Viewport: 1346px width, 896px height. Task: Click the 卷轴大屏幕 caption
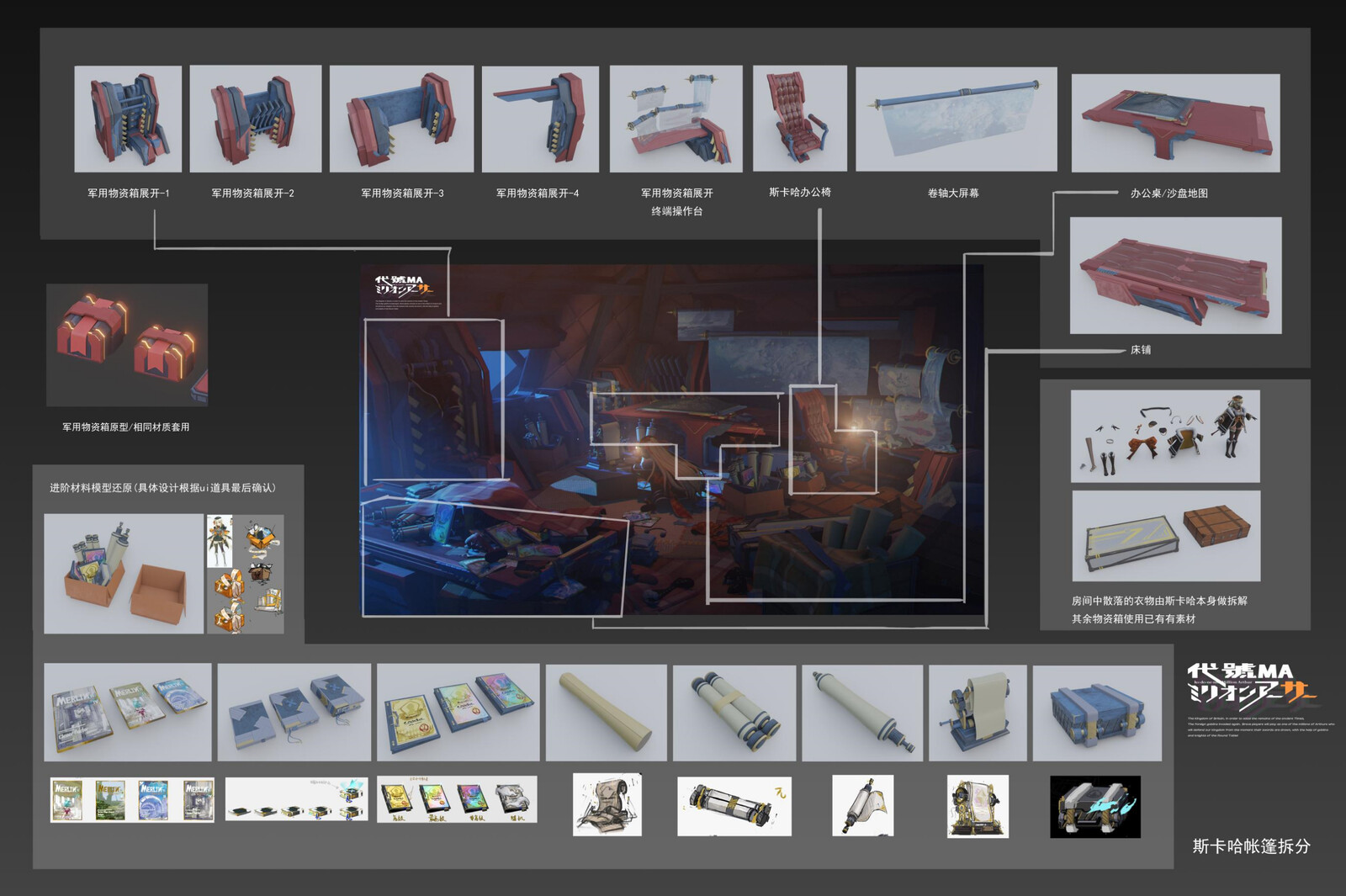[953, 193]
